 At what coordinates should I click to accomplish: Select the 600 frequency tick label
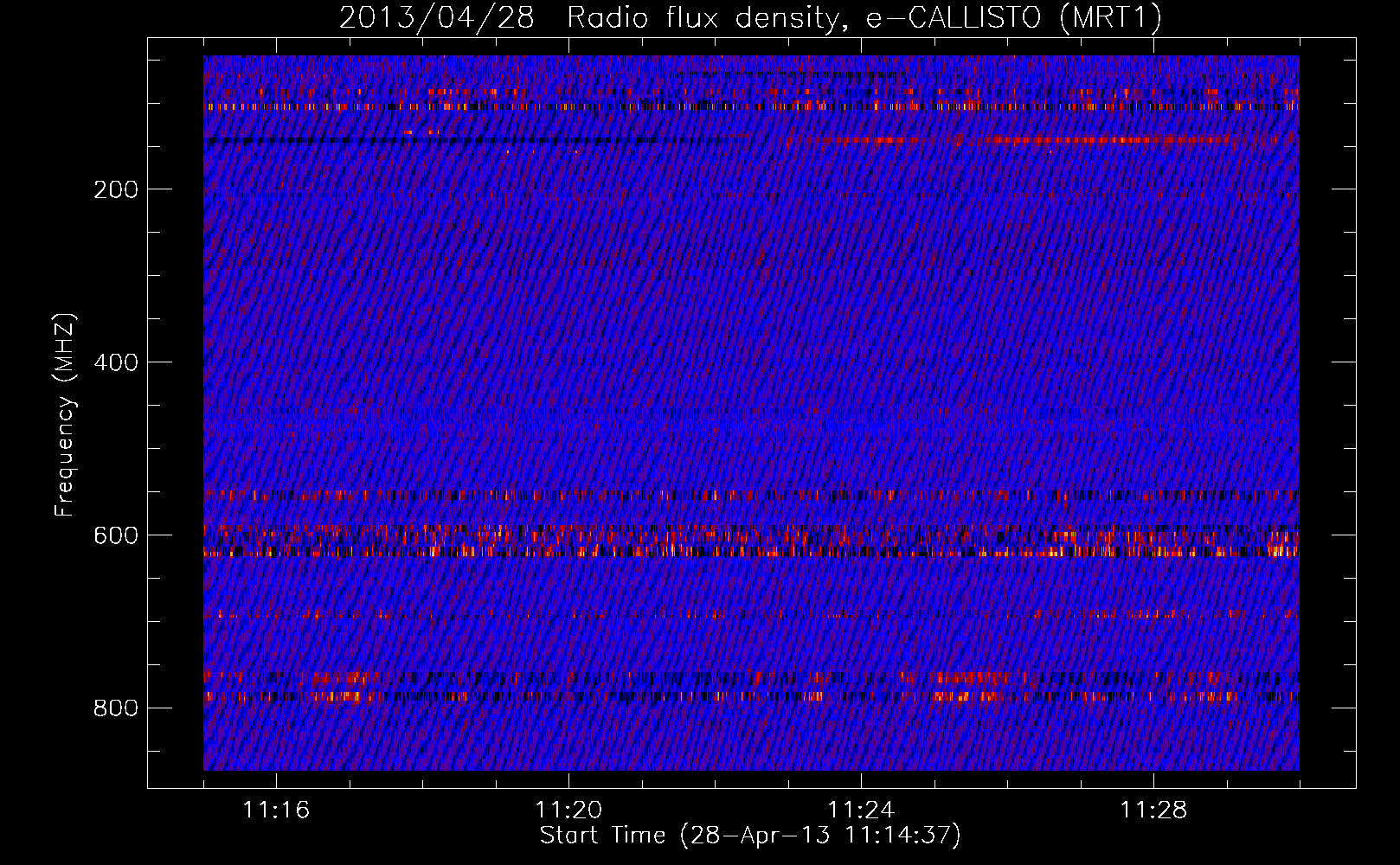116,535
